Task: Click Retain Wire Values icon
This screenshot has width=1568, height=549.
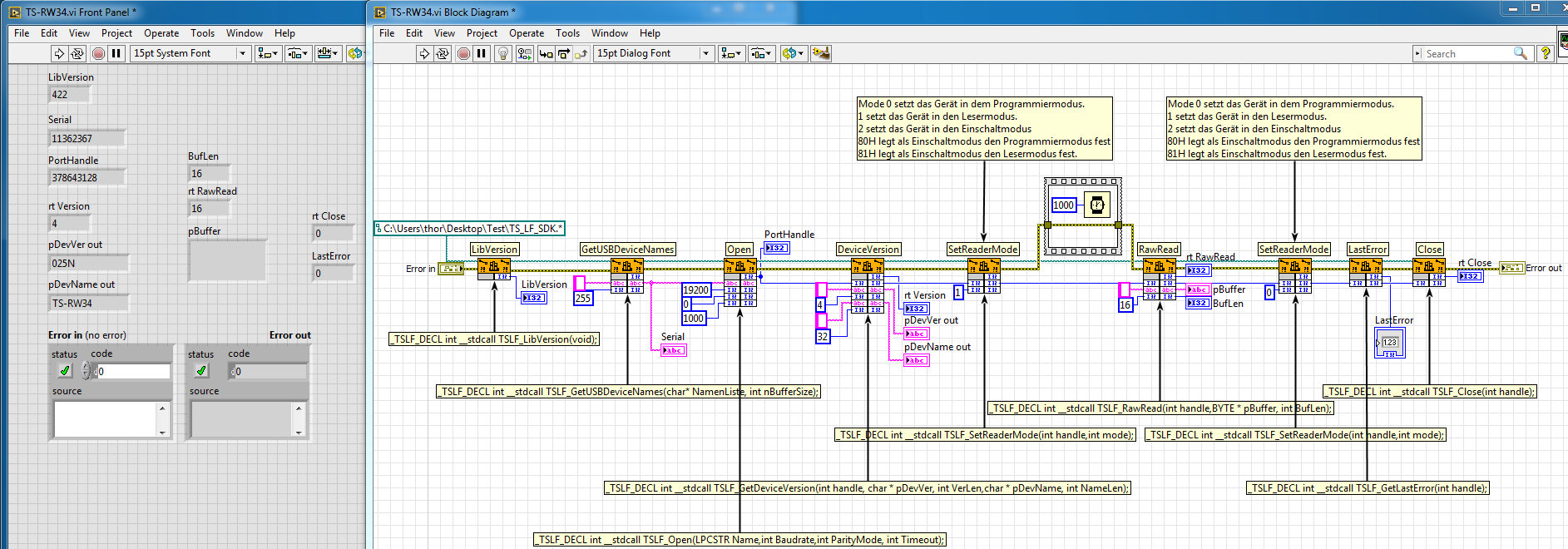Action: (x=524, y=53)
